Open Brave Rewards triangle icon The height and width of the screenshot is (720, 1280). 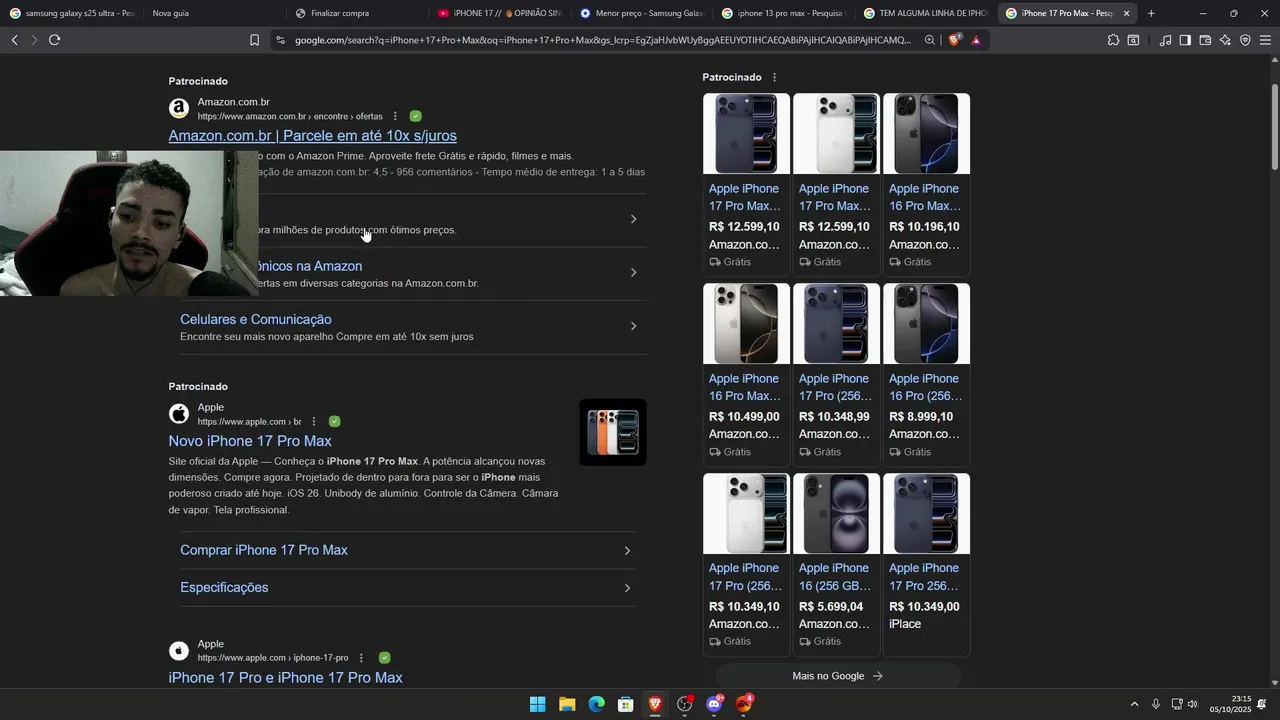pos(976,40)
